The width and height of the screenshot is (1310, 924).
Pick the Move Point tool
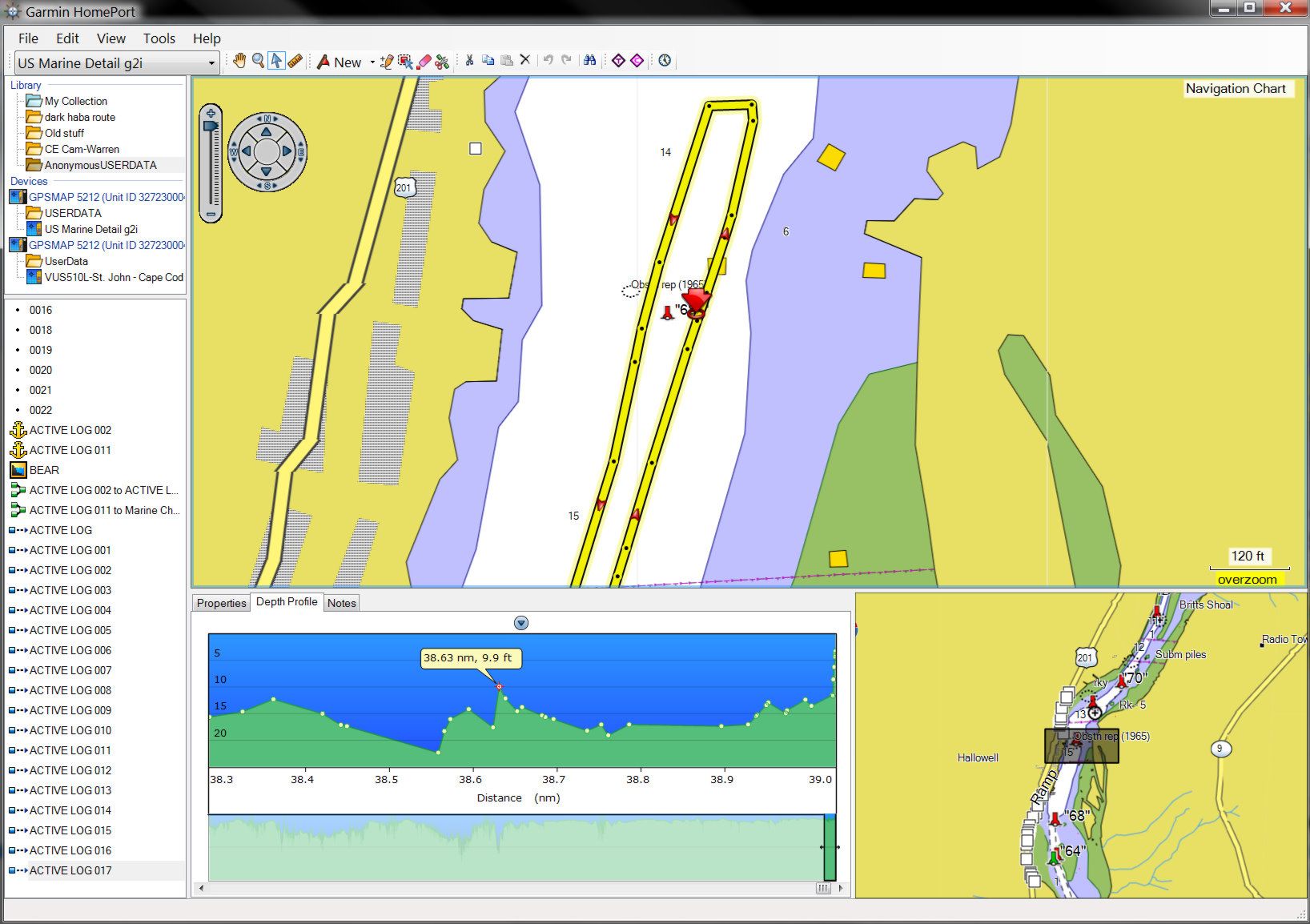(405, 61)
